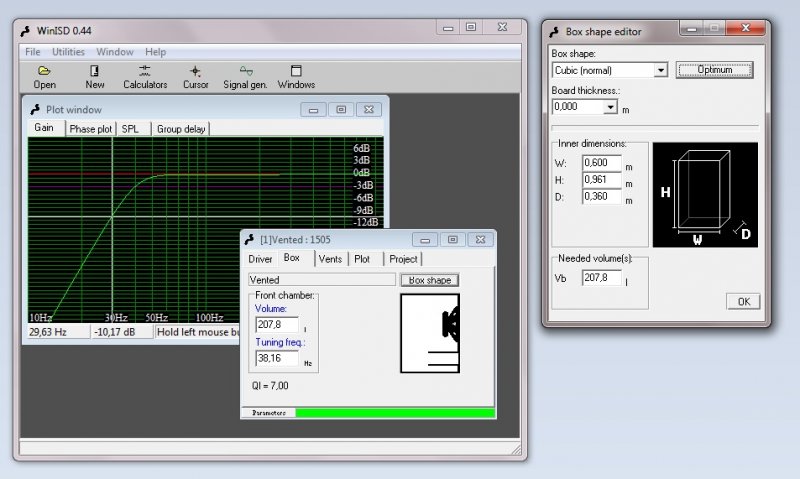
Task: Switch to the Gain plot tab
Action: point(45,128)
